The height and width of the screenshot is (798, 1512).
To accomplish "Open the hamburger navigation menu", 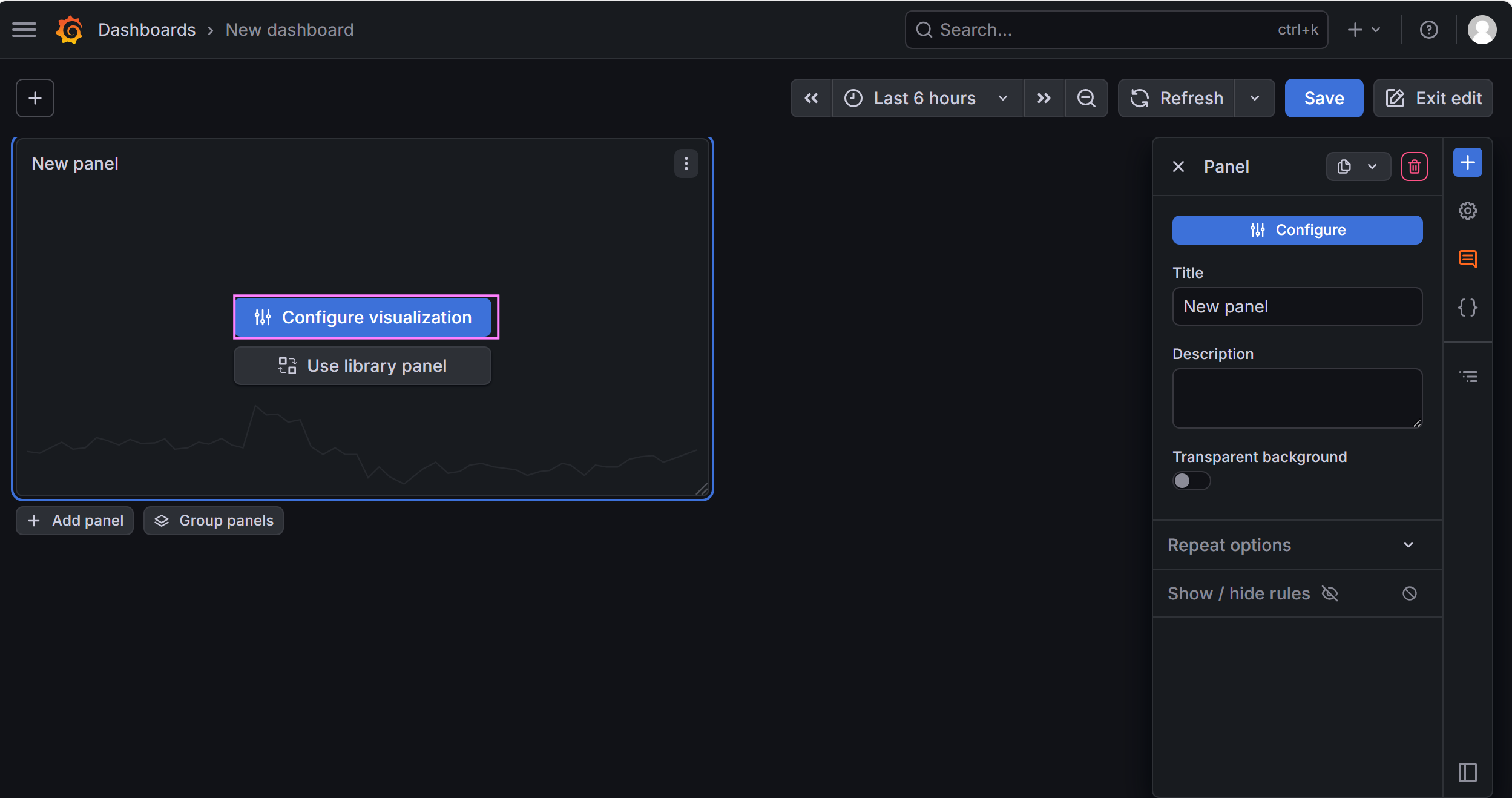I will pos(24,30).
